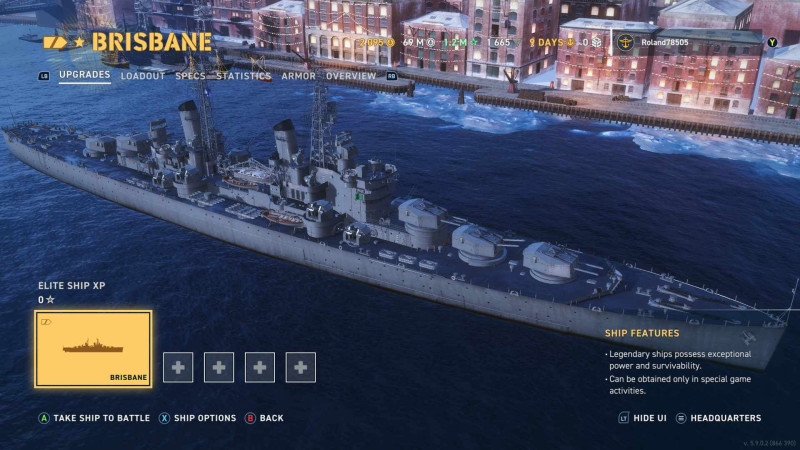Open the third empty upgrade slot
Viewport: 800px width, 450px height.
tap(260, 367)
